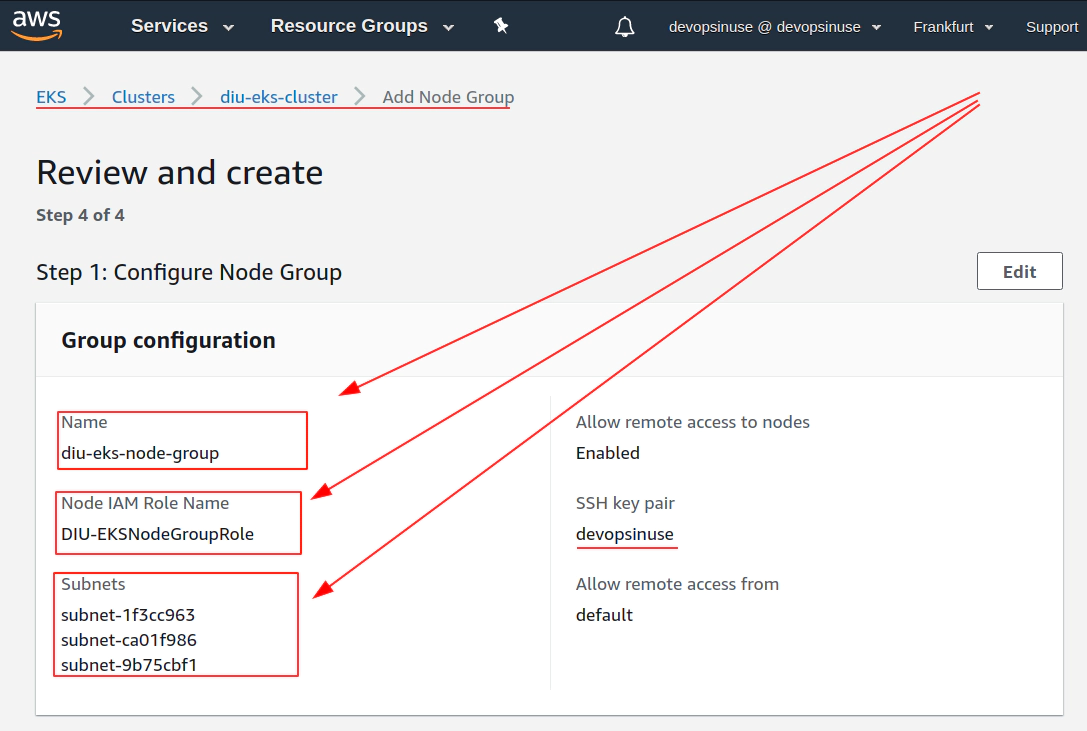Click the Review and create heading
The image size is (1087, 731).
[180, 172]
